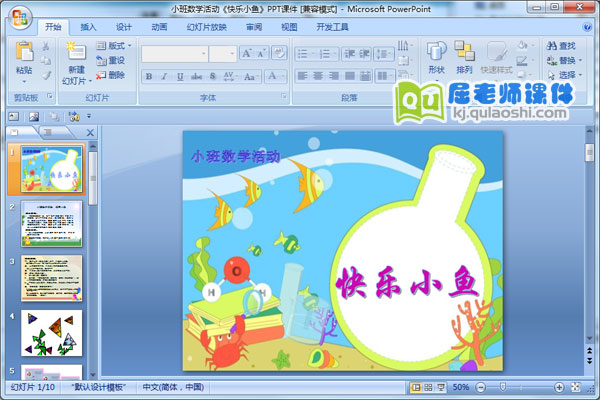
Task: Start Slide Show from status bar
Action: pyautogui.click(x=441, y=387)
